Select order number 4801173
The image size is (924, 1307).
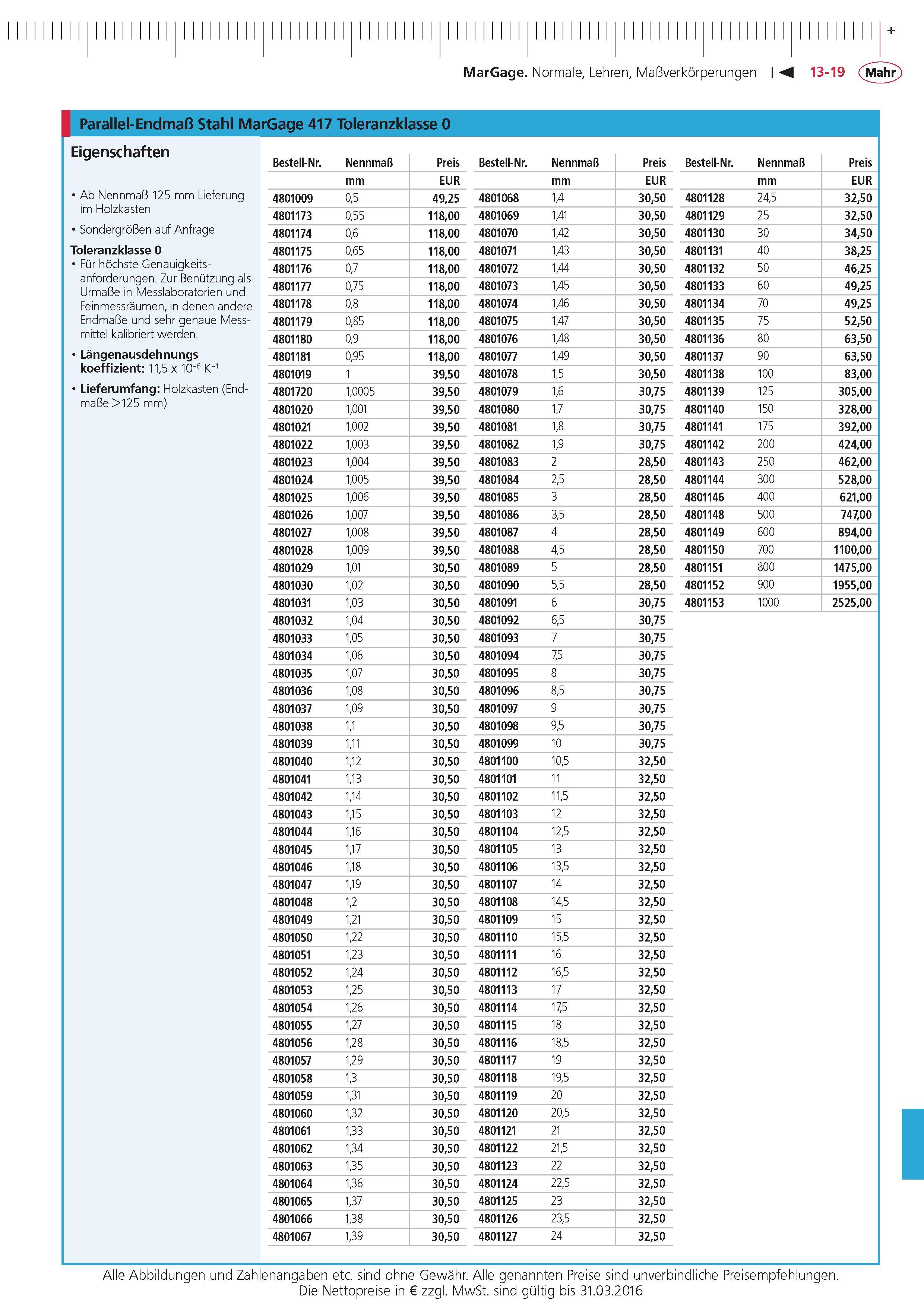292,216
